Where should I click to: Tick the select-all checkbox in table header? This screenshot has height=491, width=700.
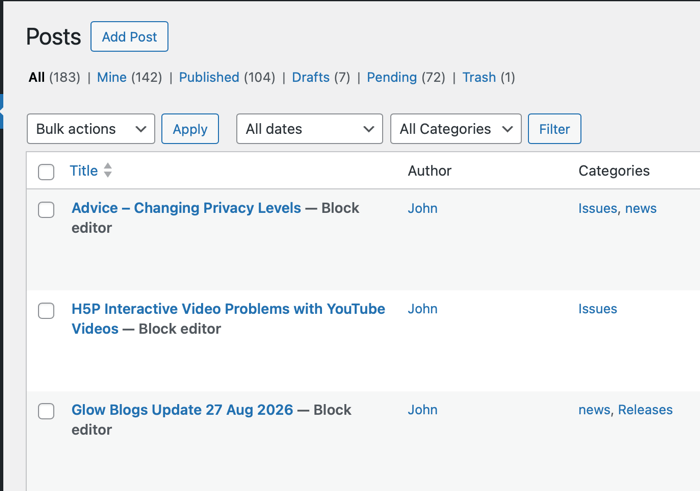46,172
